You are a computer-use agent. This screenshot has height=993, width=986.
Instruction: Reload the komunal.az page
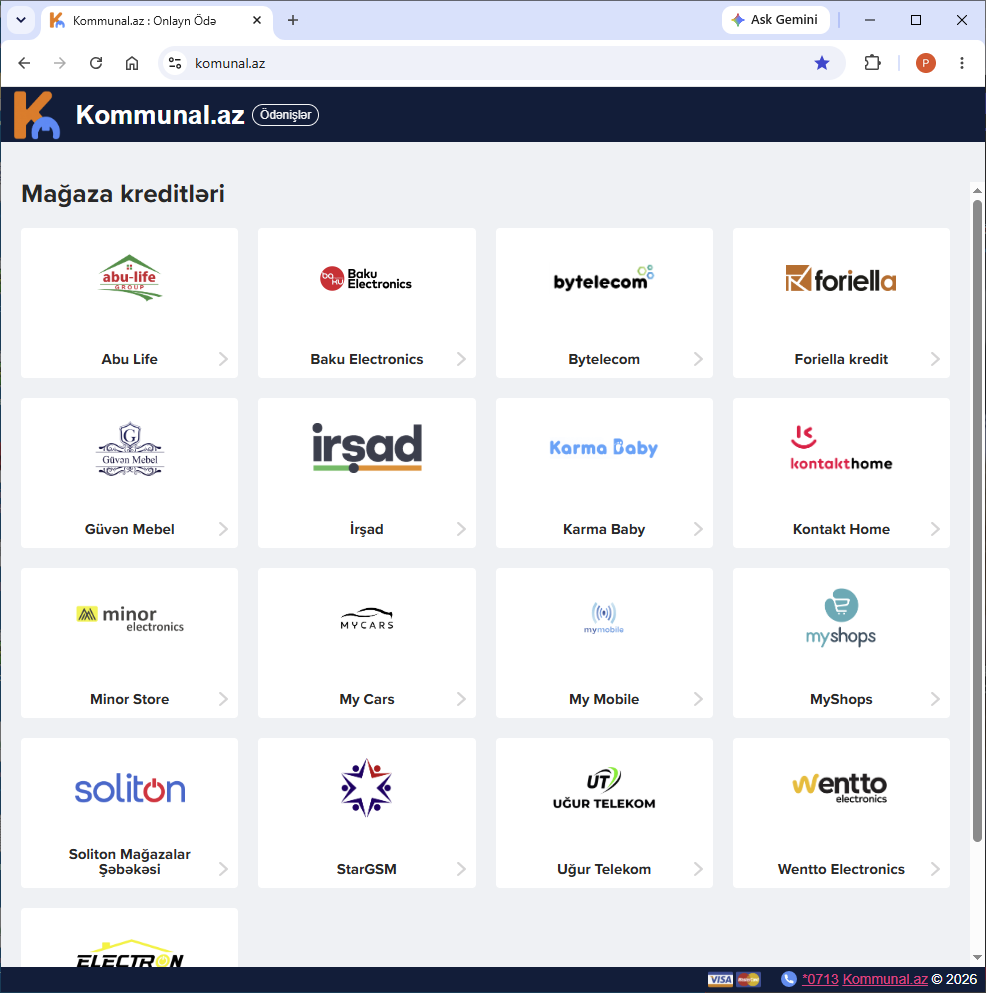tap(96, 63)
